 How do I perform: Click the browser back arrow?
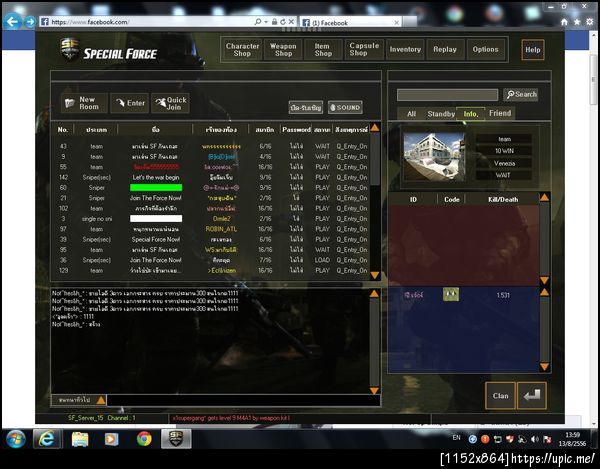pos(12,22)
